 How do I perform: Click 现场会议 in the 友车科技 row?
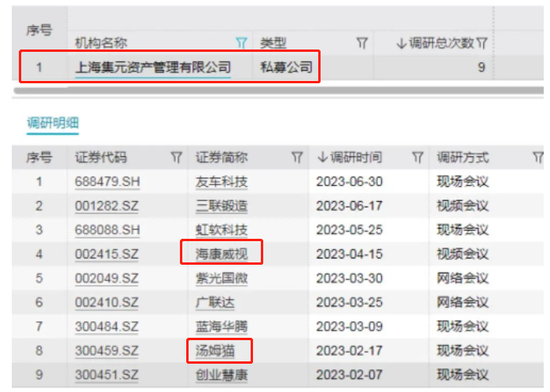click(x=463, y=182)
